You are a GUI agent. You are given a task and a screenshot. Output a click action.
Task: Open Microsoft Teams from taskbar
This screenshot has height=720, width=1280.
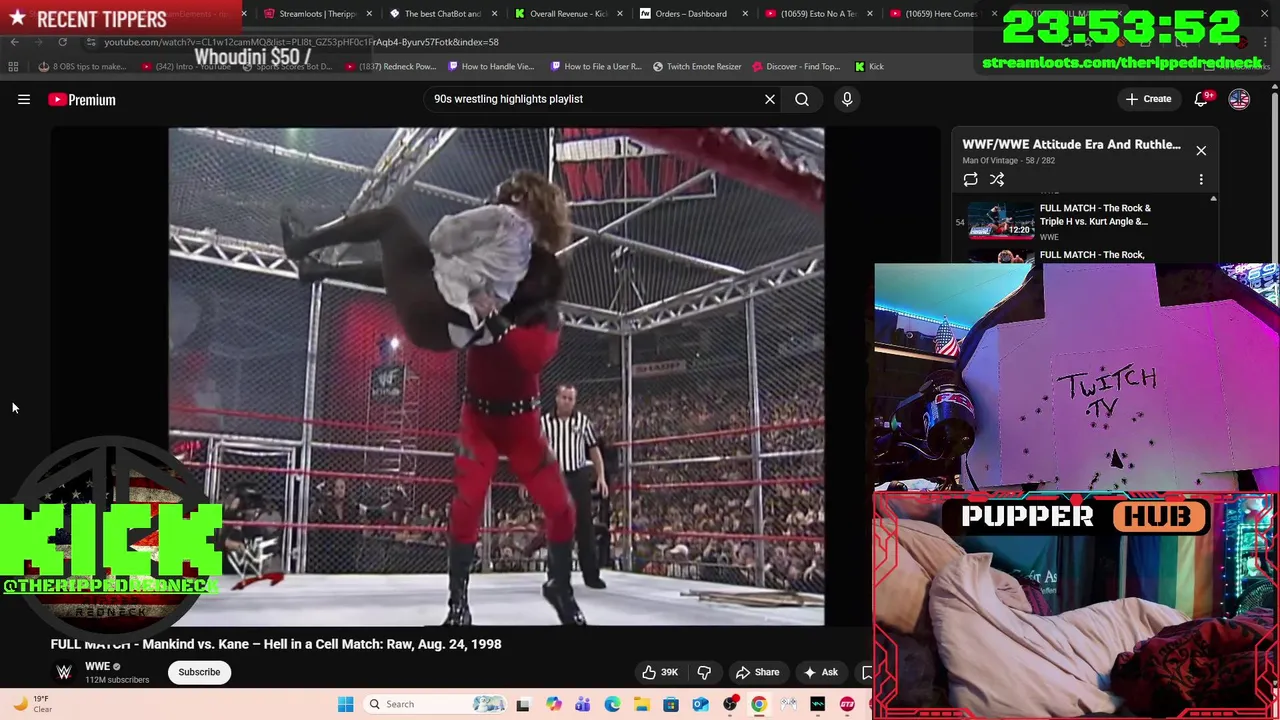582,704
